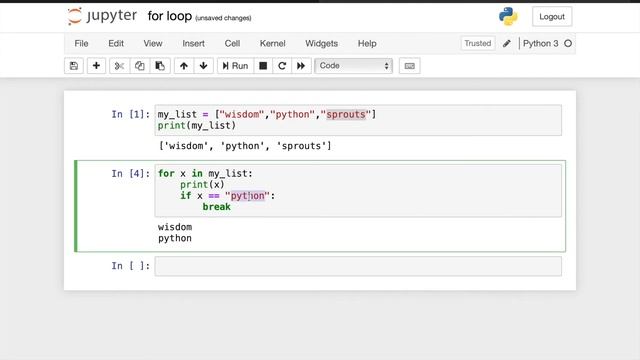Click the output line 'wisdom'
The image size is (640, 360).
click(175, 227)
